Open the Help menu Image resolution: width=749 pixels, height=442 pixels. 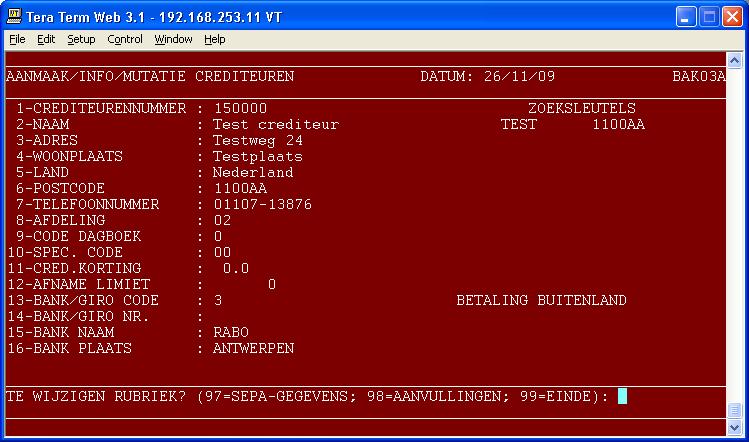coord(215,39)
